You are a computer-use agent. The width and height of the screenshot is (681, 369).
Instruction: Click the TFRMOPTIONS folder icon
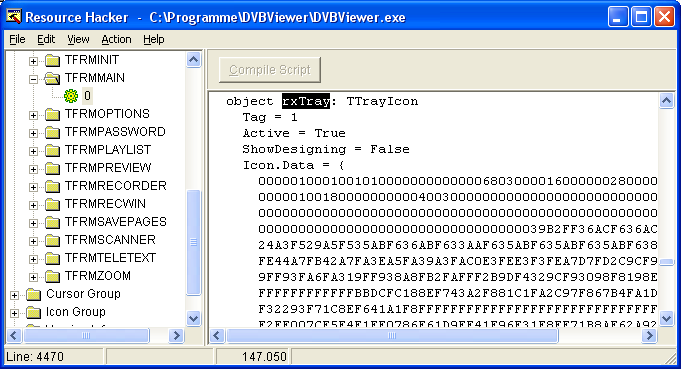pos(53,114)
